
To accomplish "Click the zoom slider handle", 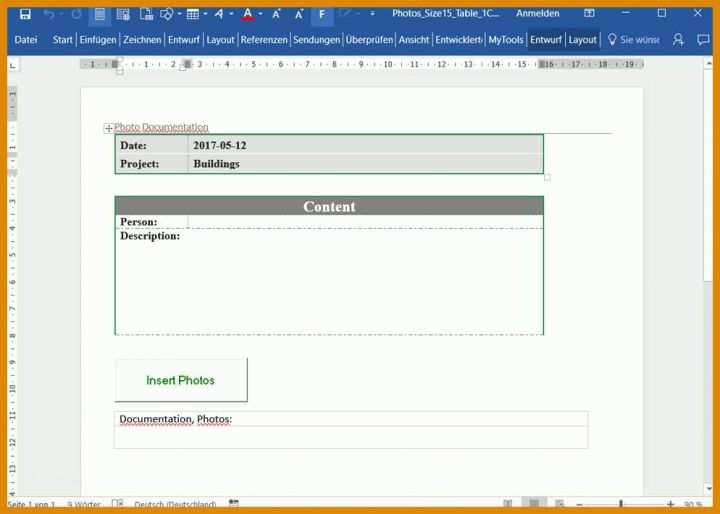I will [x=620, y=504].
